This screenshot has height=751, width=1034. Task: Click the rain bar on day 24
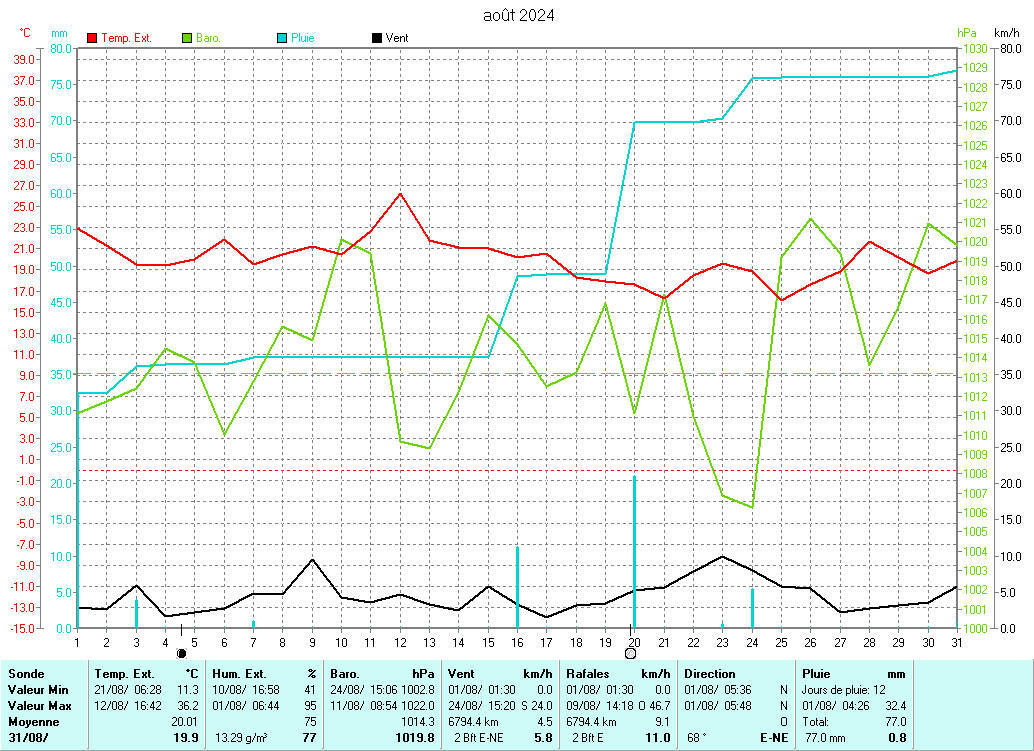752,608
